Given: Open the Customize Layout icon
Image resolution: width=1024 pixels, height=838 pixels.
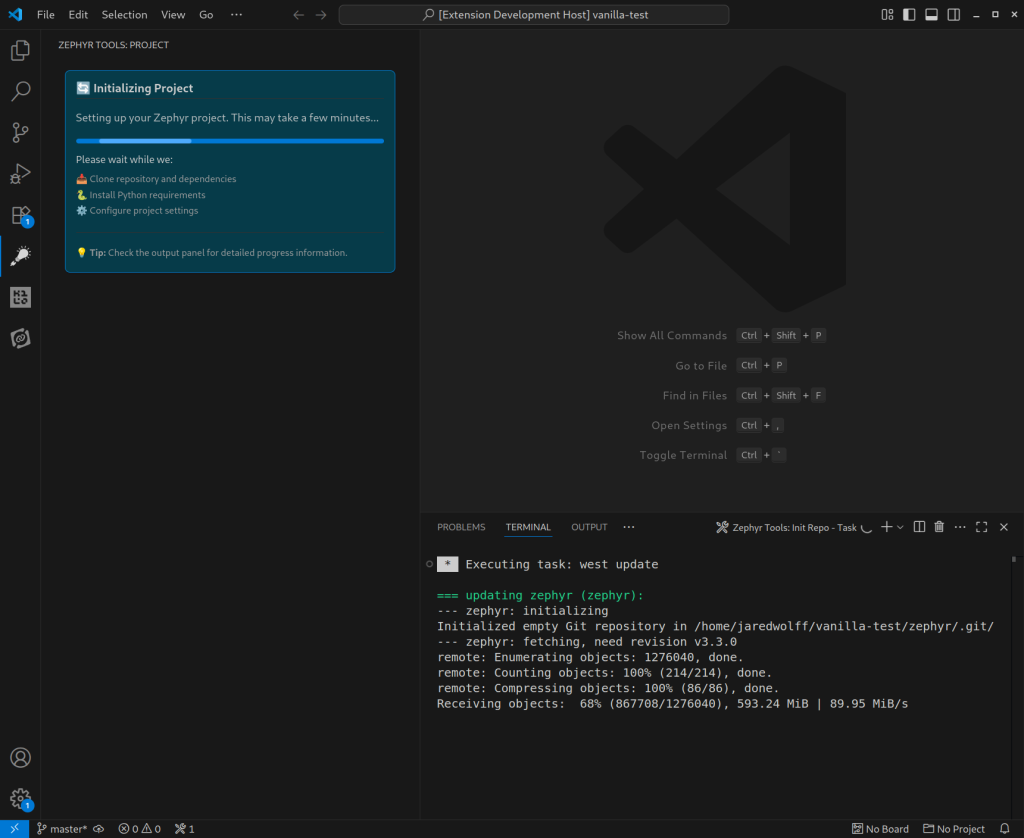Looking at the screenshot, I should 887,14.
